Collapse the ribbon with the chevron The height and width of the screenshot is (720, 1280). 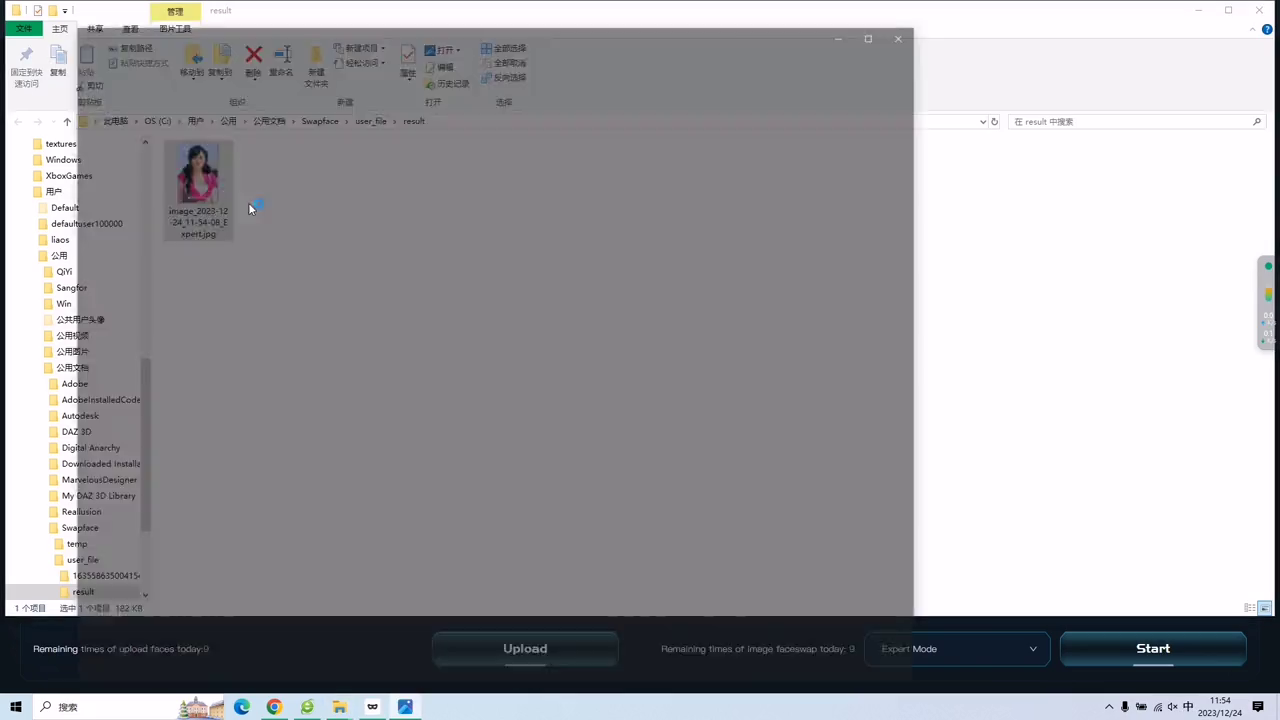(1254, 30)
